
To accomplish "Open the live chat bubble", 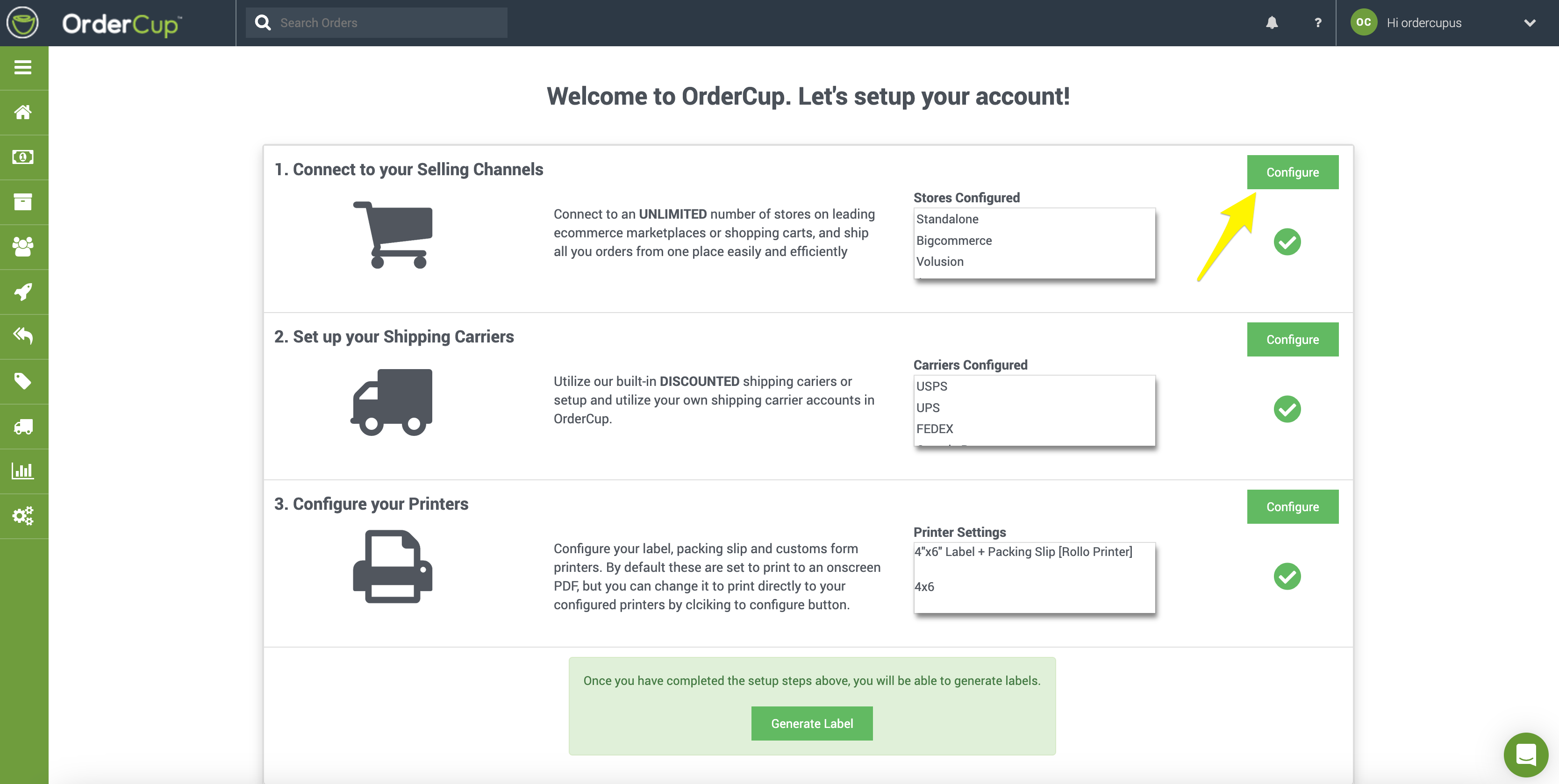I will click(x=1525, y=755).
